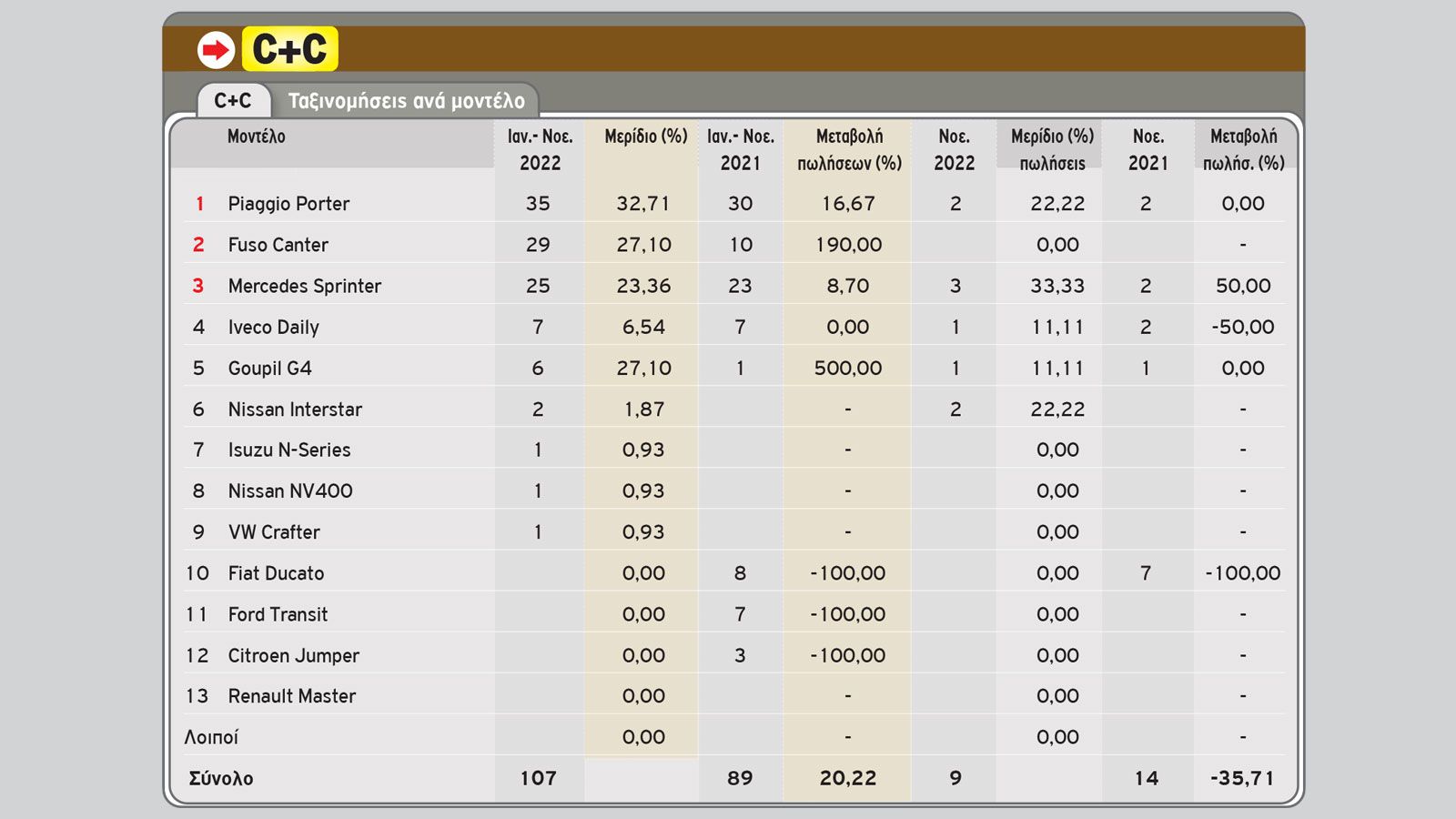
Task: Click the Λοιποί row label
Action: coord(211,737)
